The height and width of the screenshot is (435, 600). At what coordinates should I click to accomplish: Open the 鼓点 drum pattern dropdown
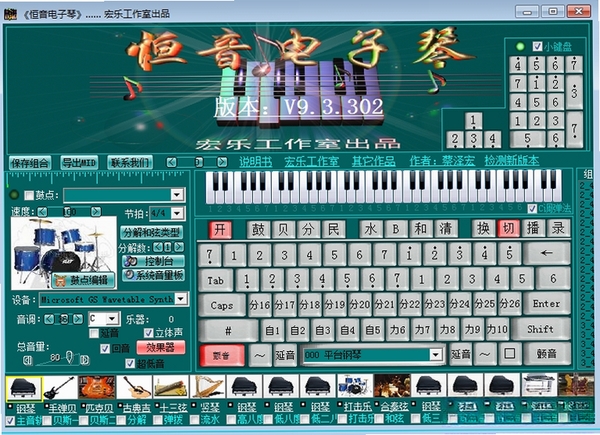click(x=177, y=195)
